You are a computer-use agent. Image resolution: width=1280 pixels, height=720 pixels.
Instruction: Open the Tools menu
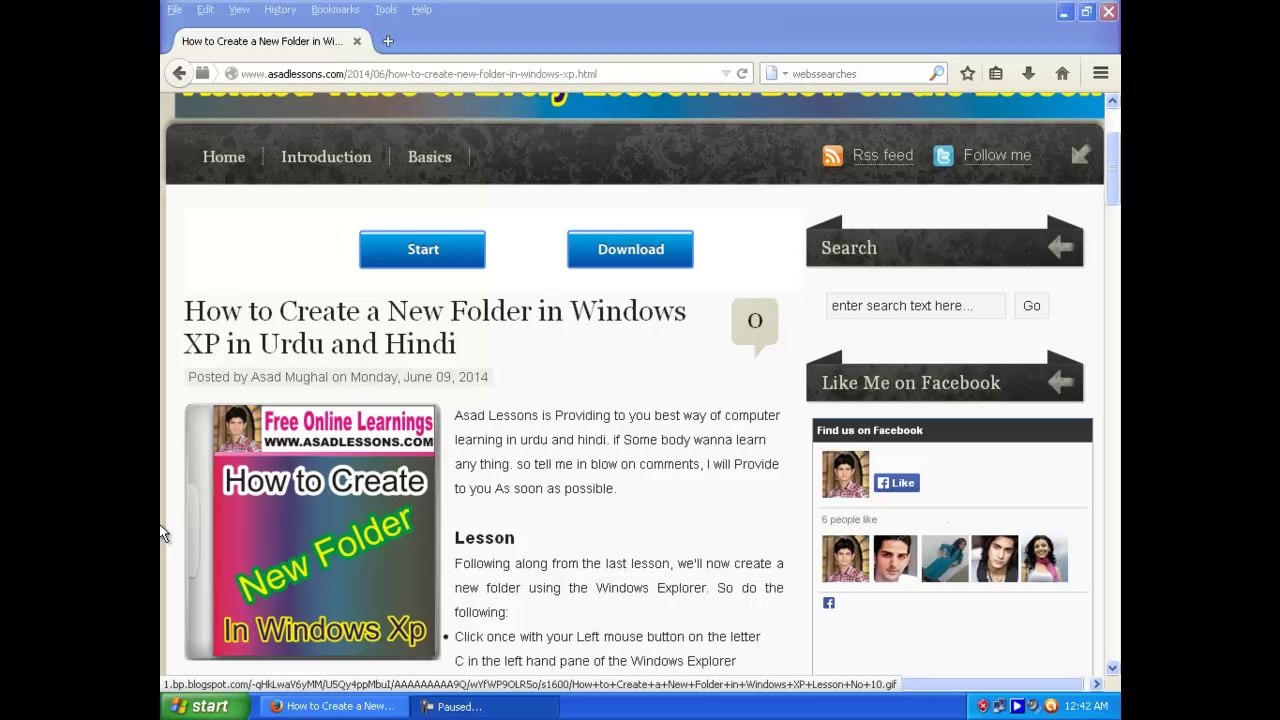pyautogui.click(x=385, y=9)
